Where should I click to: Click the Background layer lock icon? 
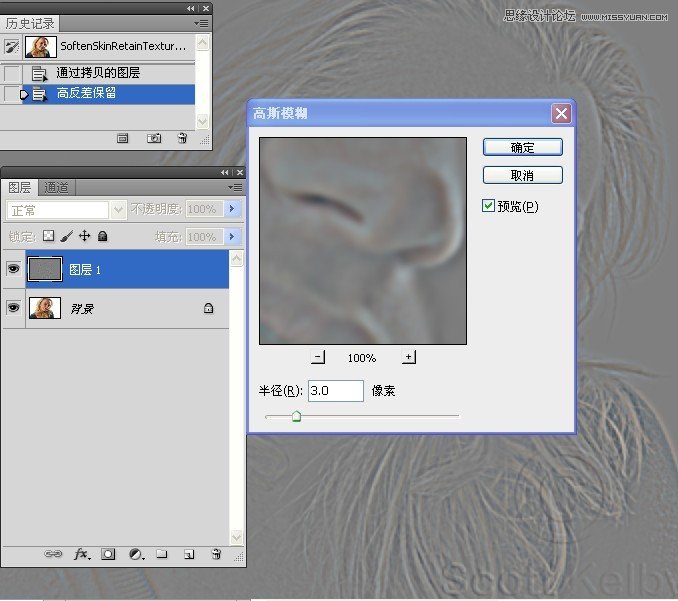click(208, 308)
